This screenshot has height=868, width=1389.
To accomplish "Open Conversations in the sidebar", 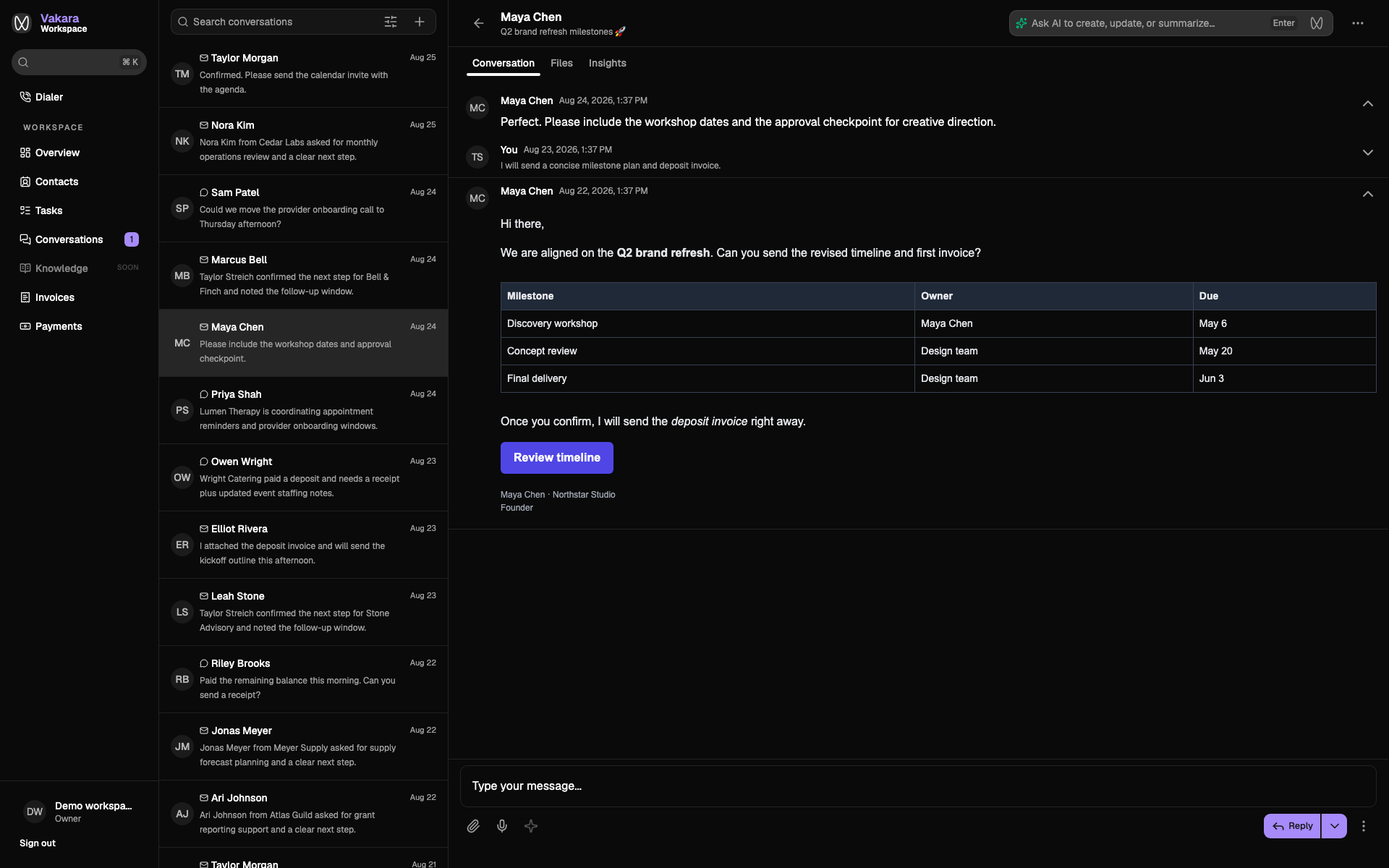I will pos(79,239).
